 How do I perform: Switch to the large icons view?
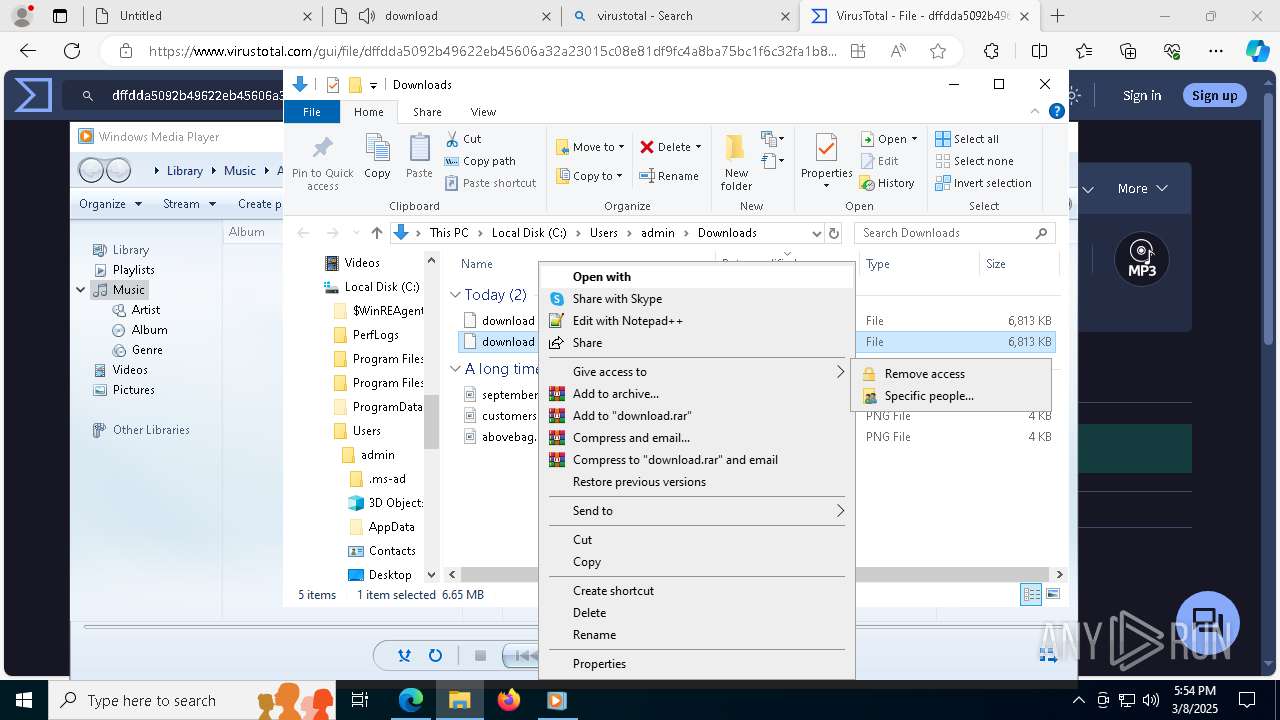click(1052, 595)
